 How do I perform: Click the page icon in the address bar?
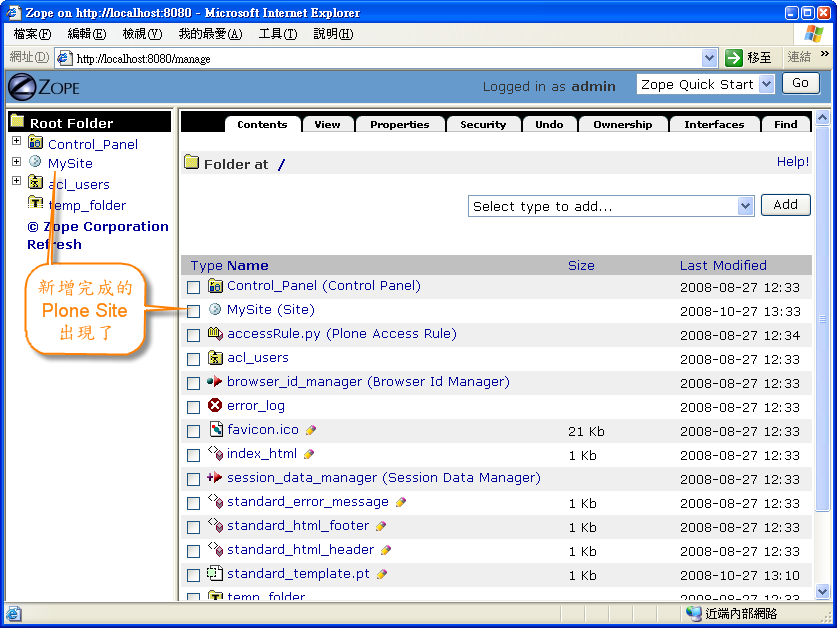(x=64, y=58)
